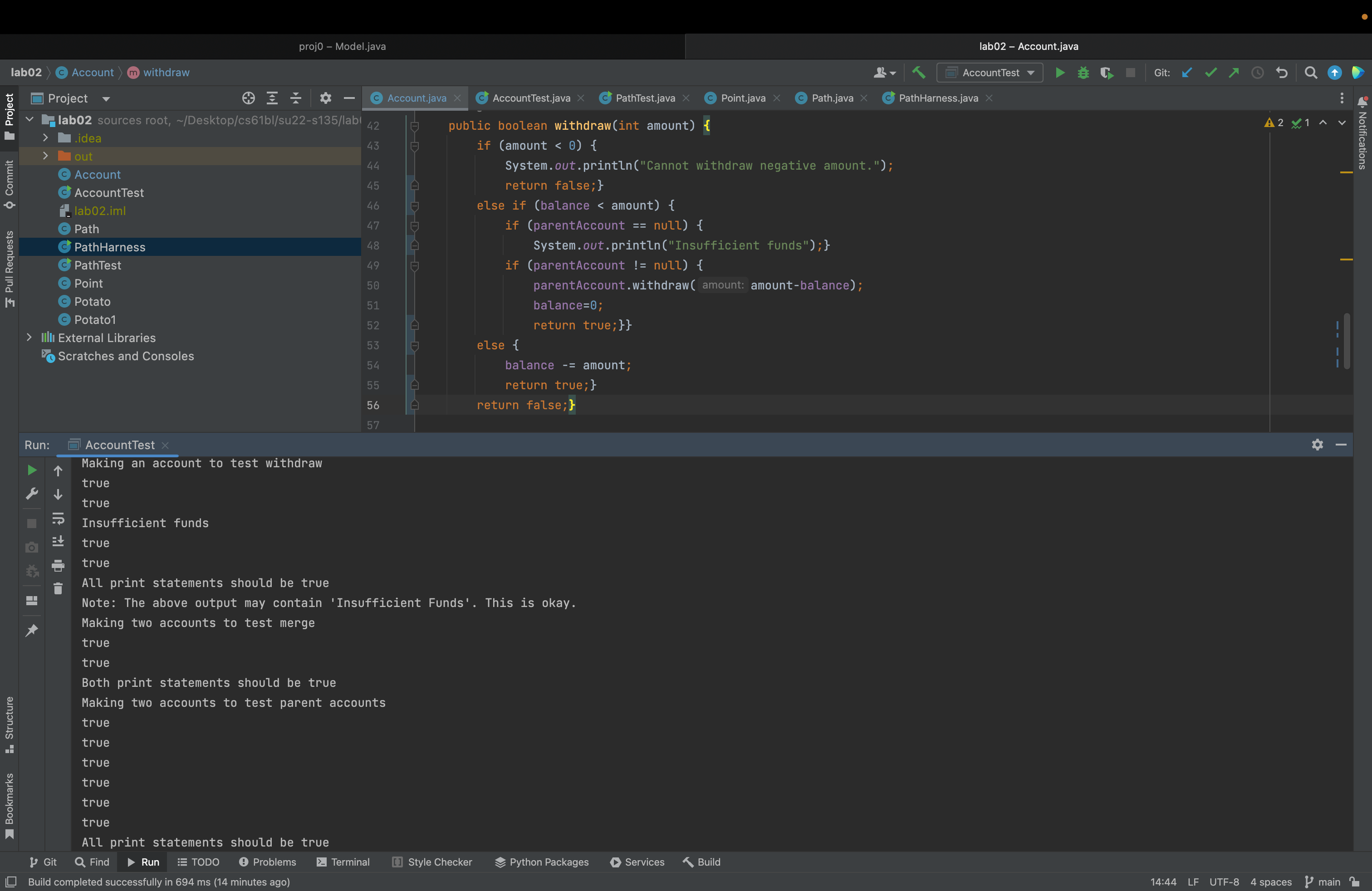Click the Git commit checkmark icon
Image resolution: width=1372 pixels, height=891 pixels.
pos(1210,73)
